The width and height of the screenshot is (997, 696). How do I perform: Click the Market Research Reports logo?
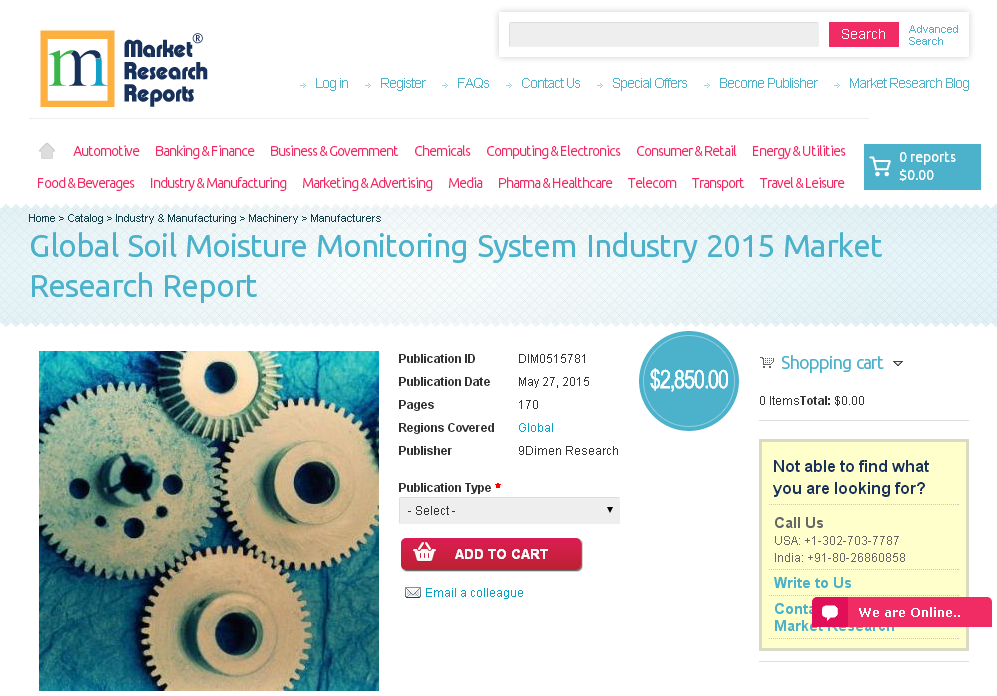point(123,68)
